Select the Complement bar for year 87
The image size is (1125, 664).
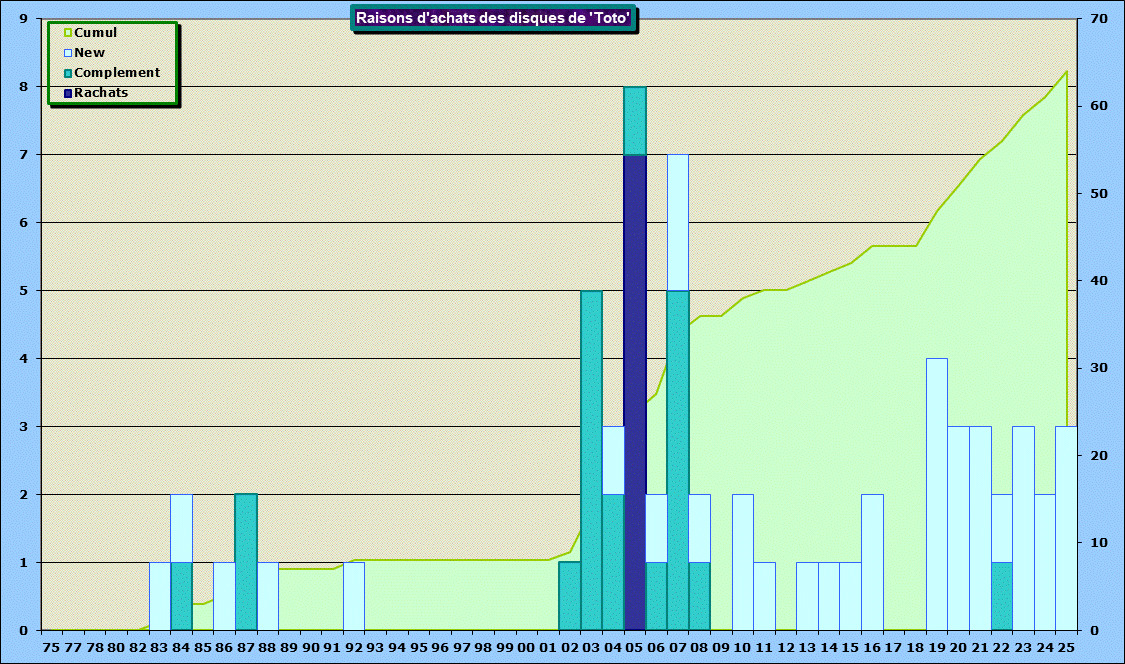(x=246, y=562)
